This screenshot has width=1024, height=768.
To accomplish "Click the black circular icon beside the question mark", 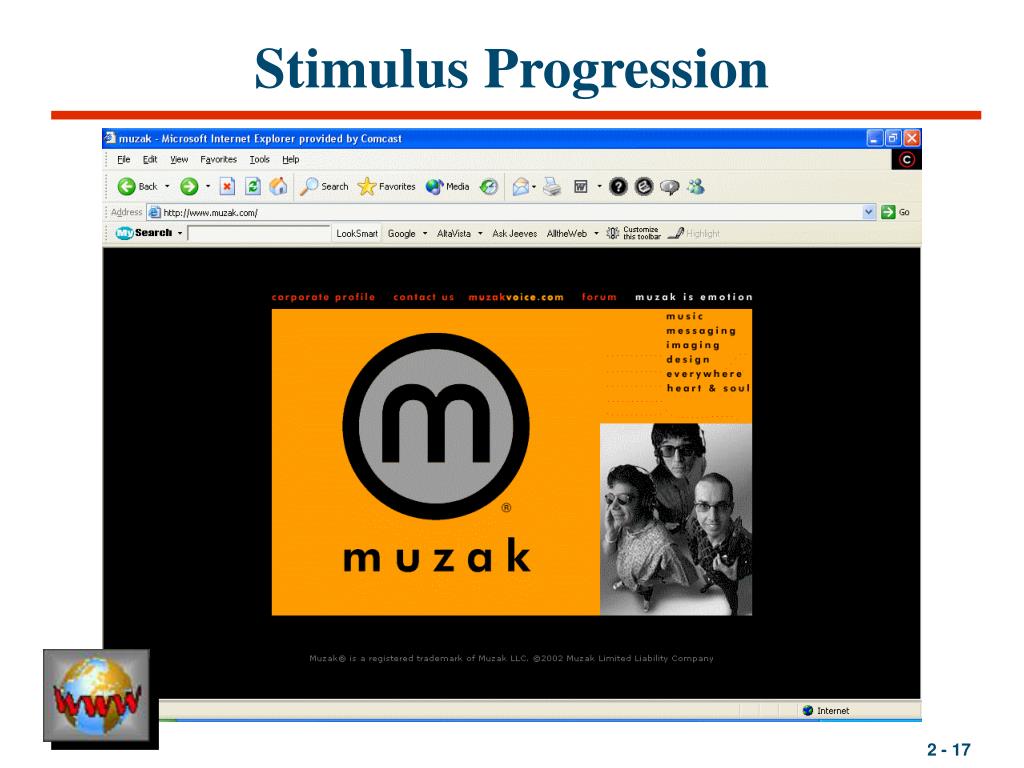I will (644, 187).
